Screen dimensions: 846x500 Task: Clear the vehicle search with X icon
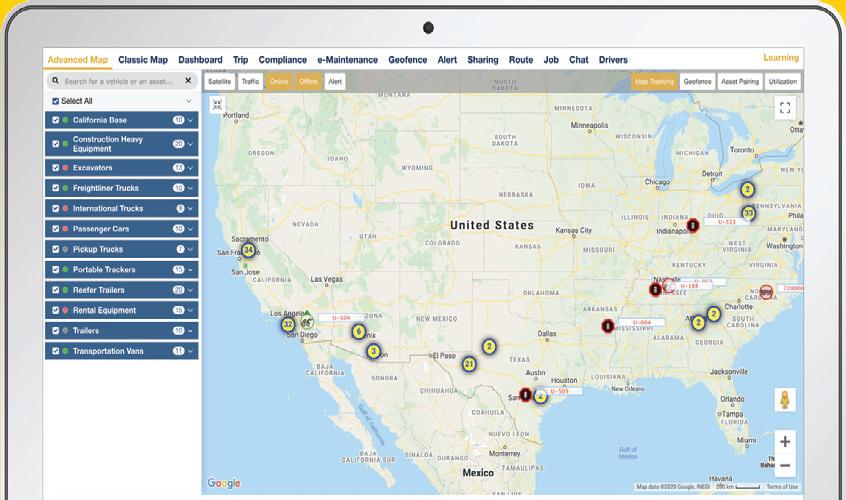(x=188, y=80)
